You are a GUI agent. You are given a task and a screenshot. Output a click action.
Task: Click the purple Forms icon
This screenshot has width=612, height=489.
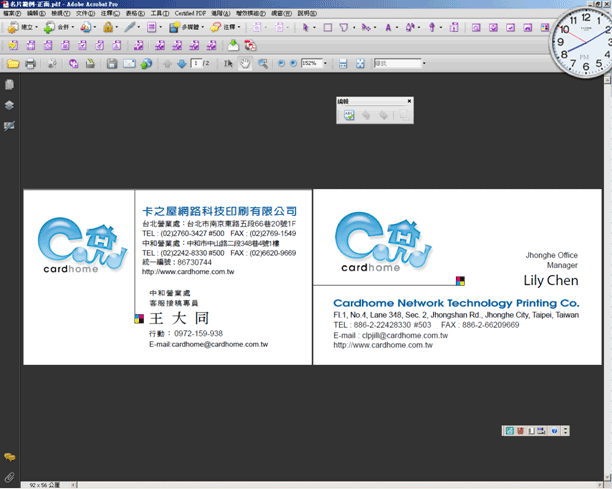[151, 27]
